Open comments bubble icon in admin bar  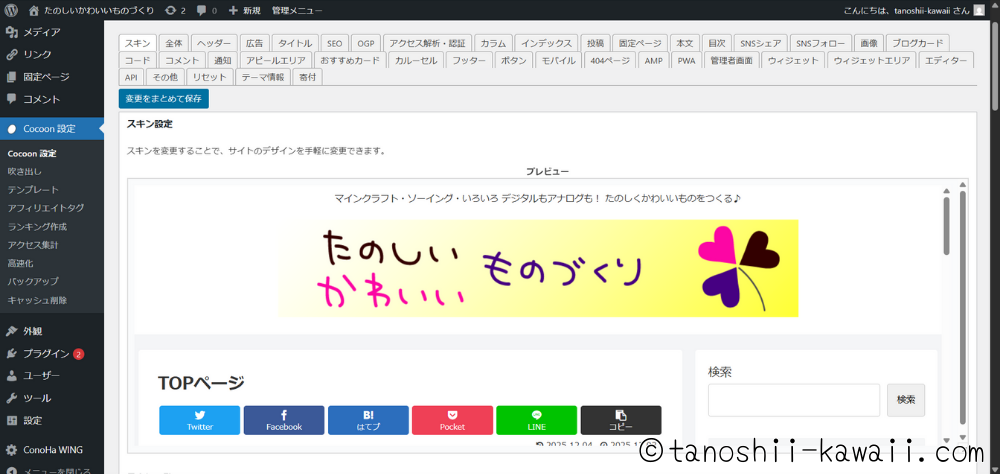[x=202, y=10]
